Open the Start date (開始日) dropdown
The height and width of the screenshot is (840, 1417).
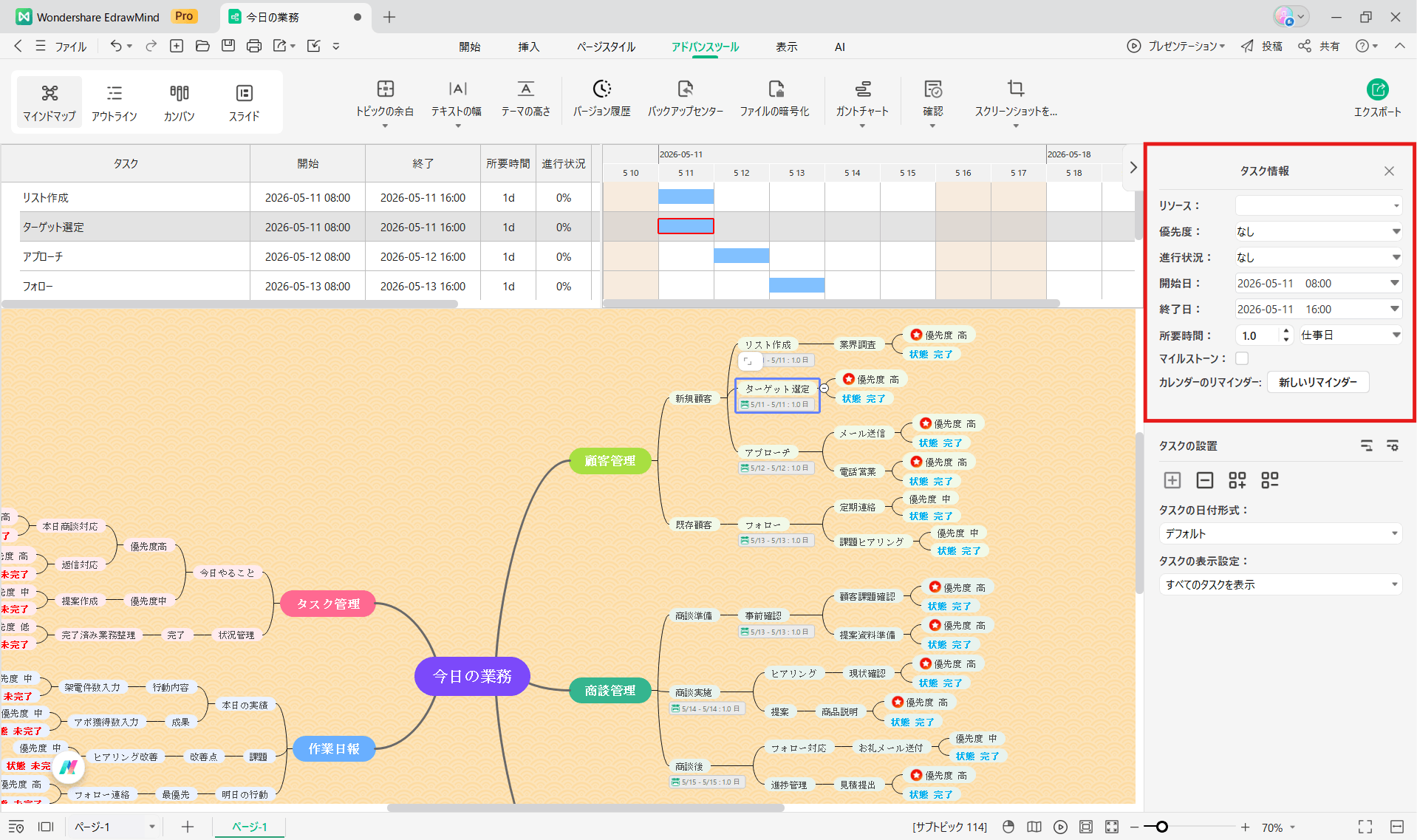pyautogui.click(x=1319, y=283)
